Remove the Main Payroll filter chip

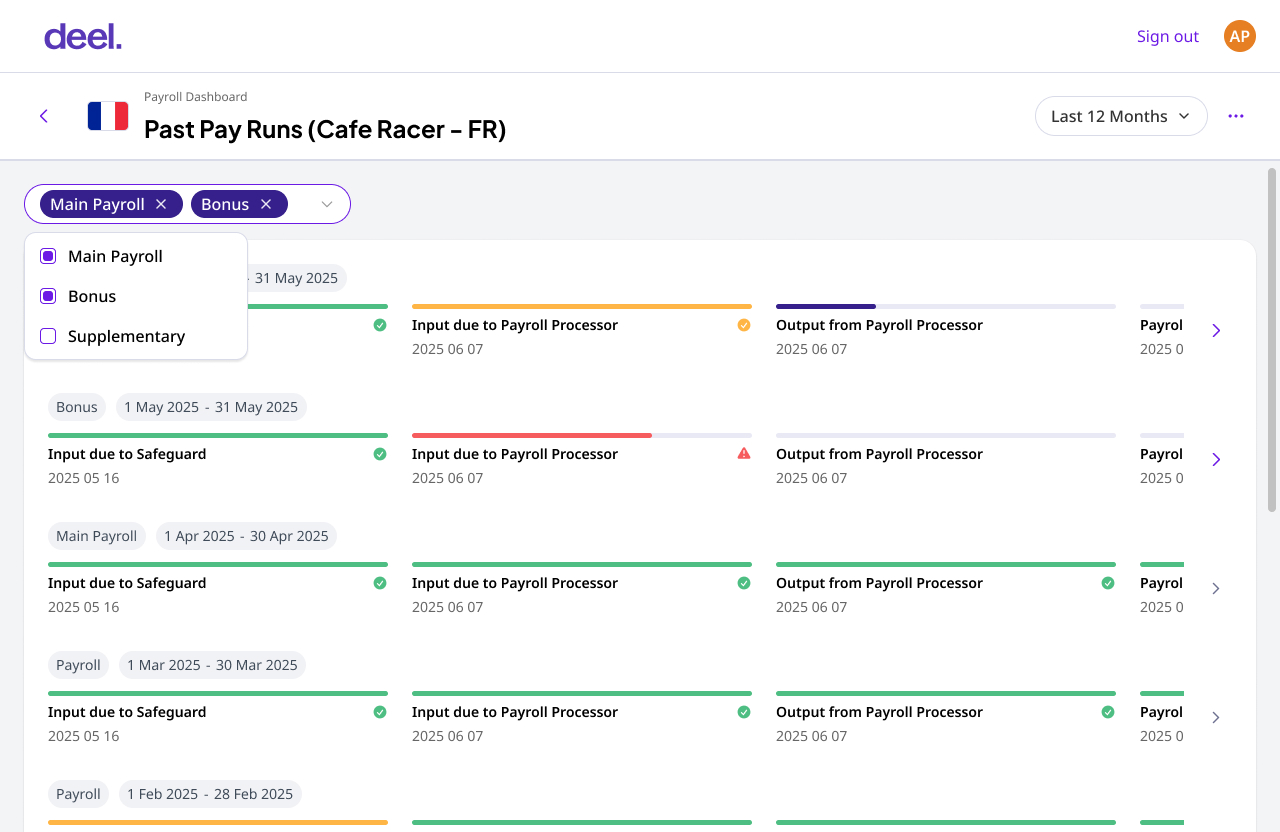click(161, 204)
